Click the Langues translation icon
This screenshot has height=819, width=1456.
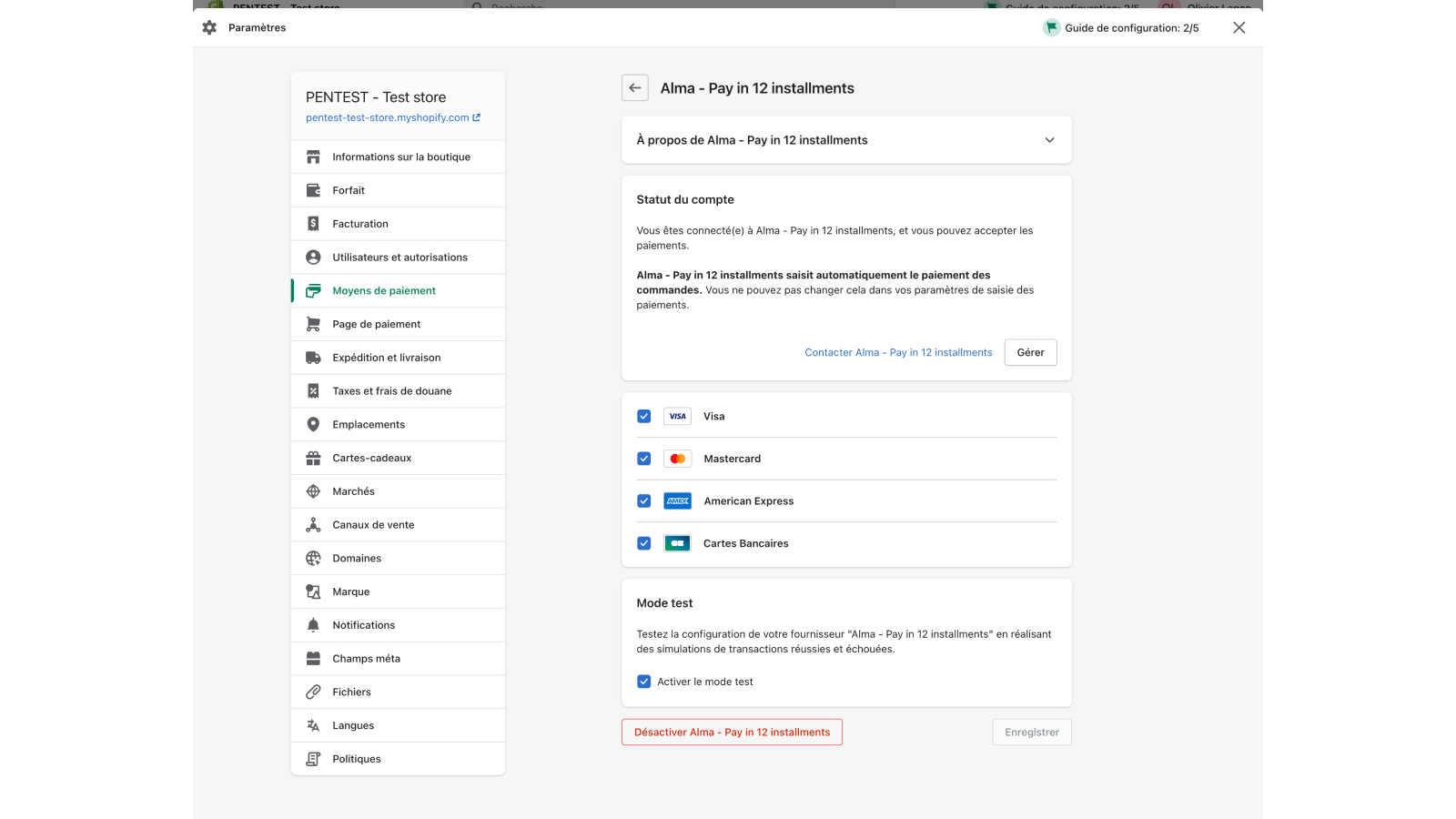click(313, 725)
